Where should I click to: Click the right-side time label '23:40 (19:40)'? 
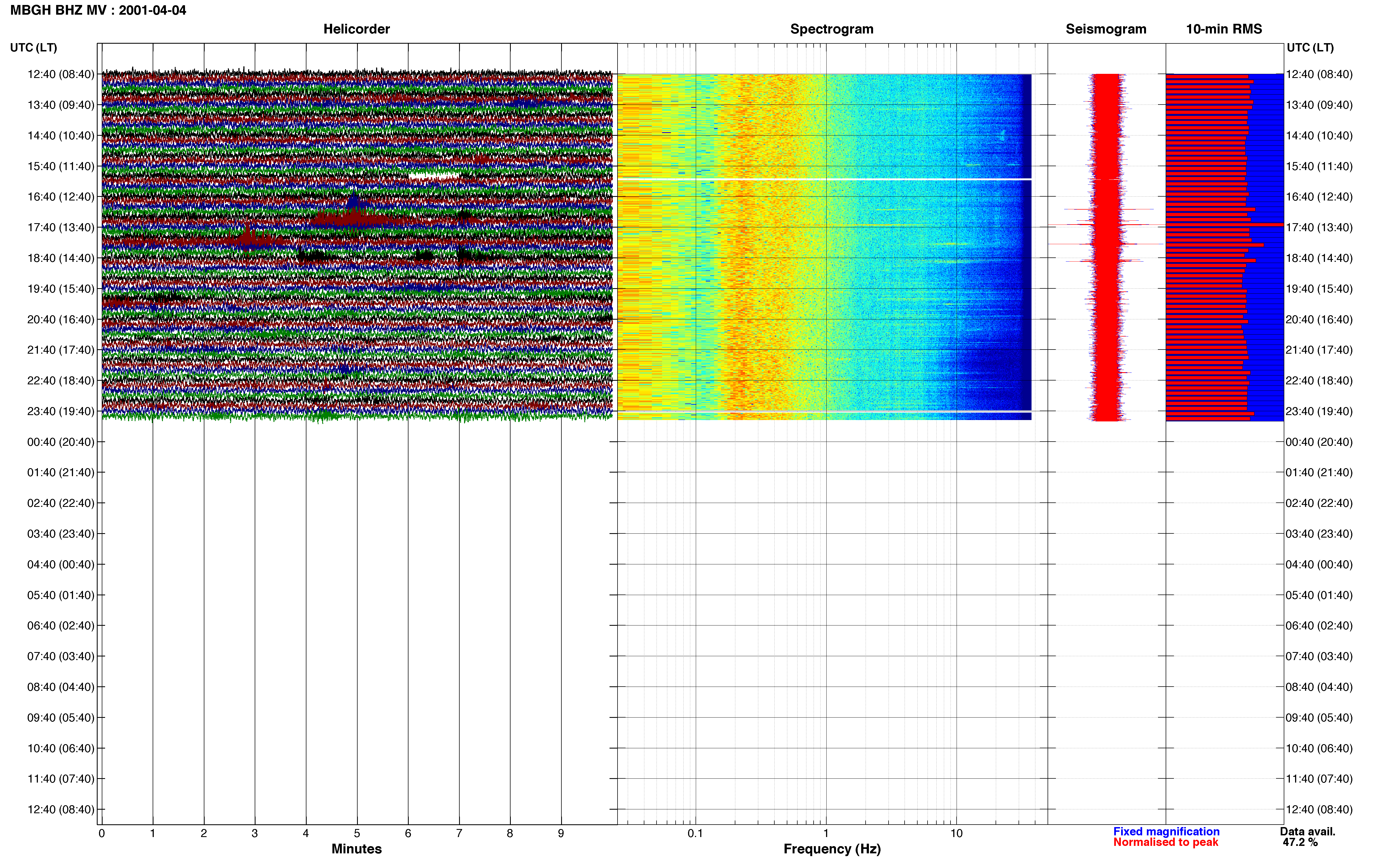[x=1319, y=411]
